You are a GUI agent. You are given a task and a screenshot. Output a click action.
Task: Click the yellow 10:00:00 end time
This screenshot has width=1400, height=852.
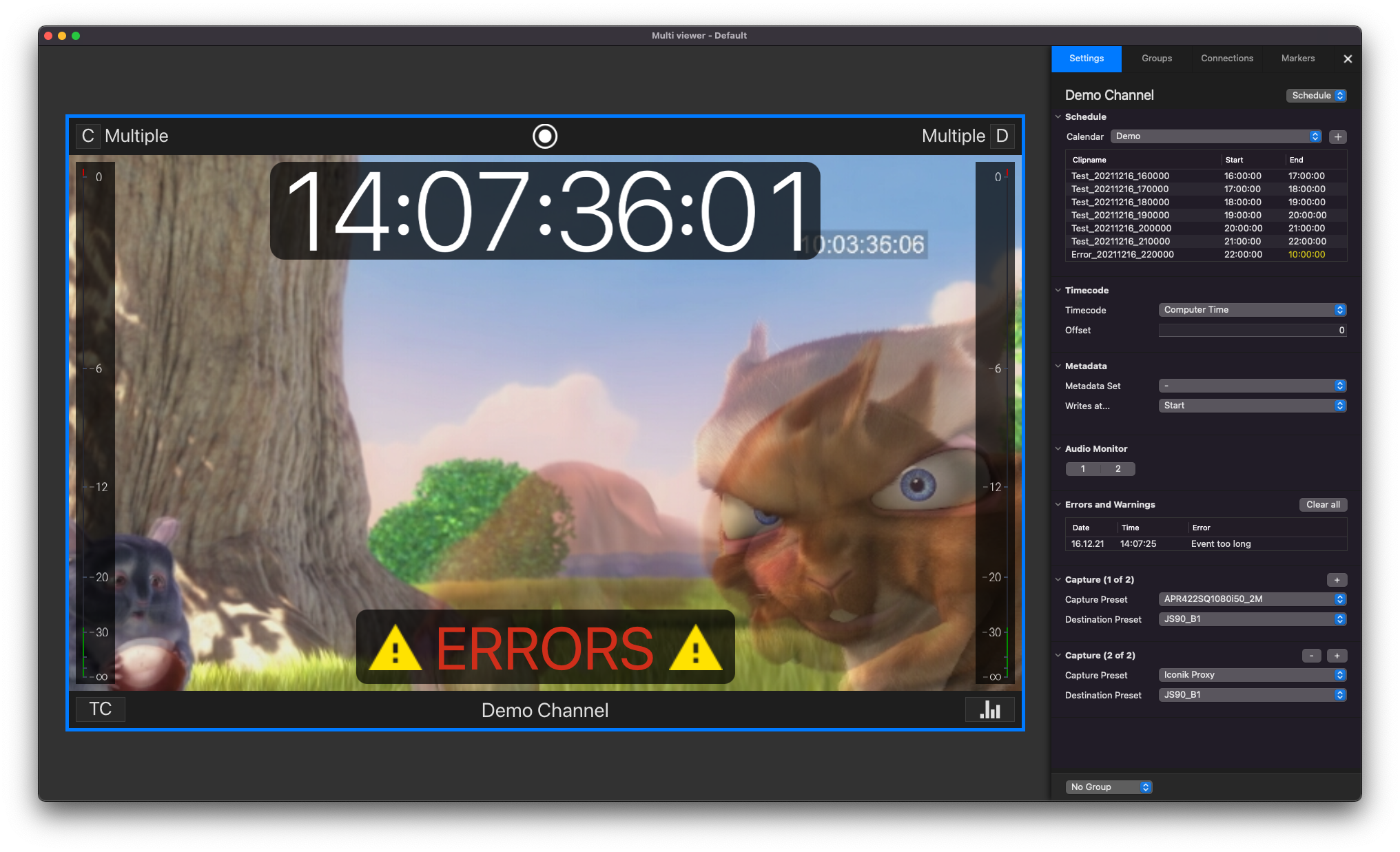1306,255
